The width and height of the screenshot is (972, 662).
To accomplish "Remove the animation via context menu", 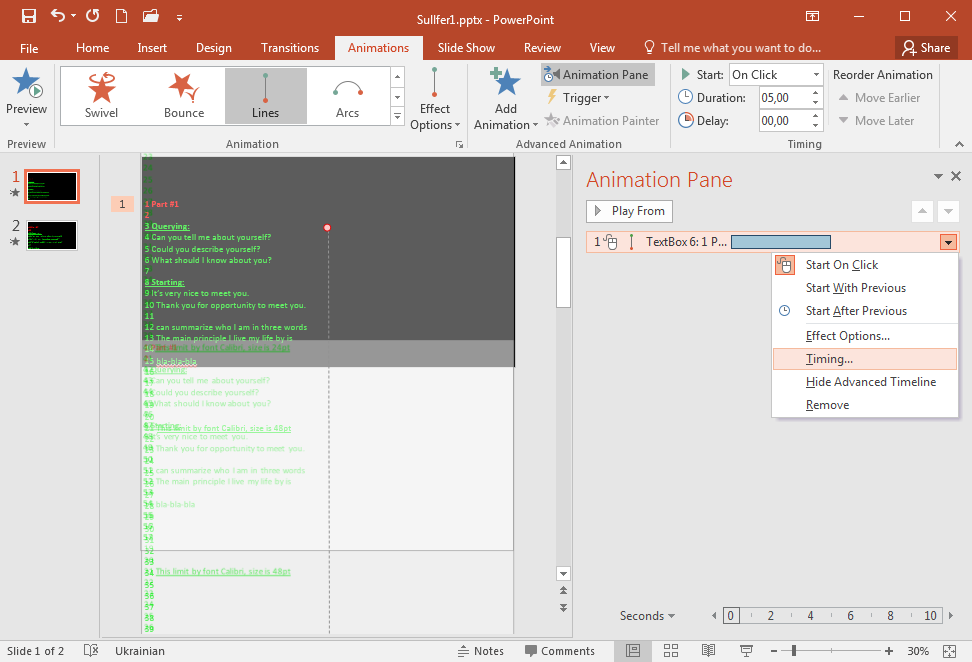I will click(865, 405).
